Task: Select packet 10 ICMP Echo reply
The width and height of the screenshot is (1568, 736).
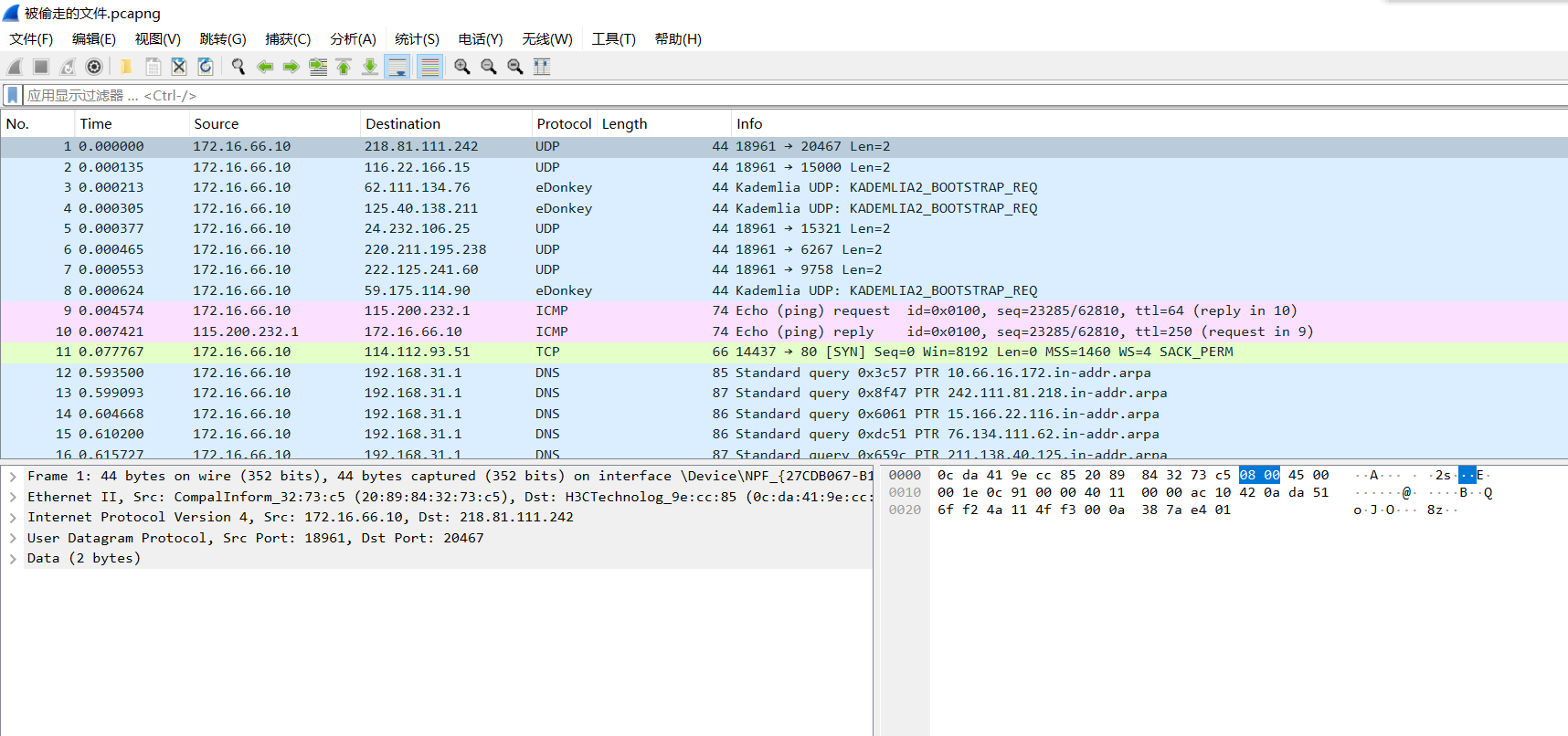Action: click(x=784, y=331)
